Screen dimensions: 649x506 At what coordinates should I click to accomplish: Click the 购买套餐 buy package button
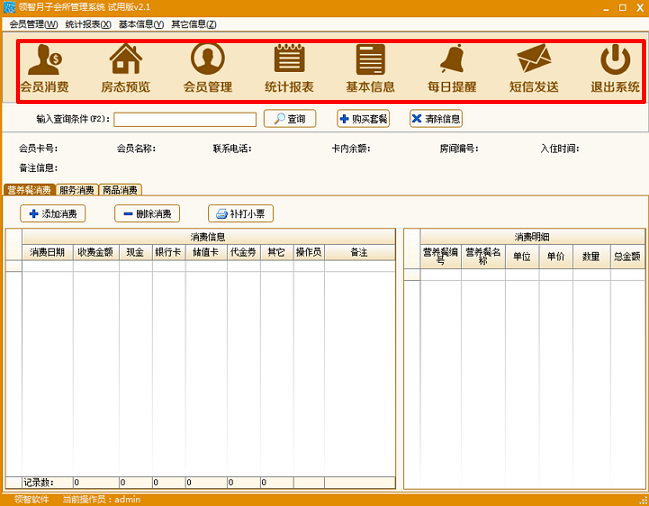coord(363,119)
